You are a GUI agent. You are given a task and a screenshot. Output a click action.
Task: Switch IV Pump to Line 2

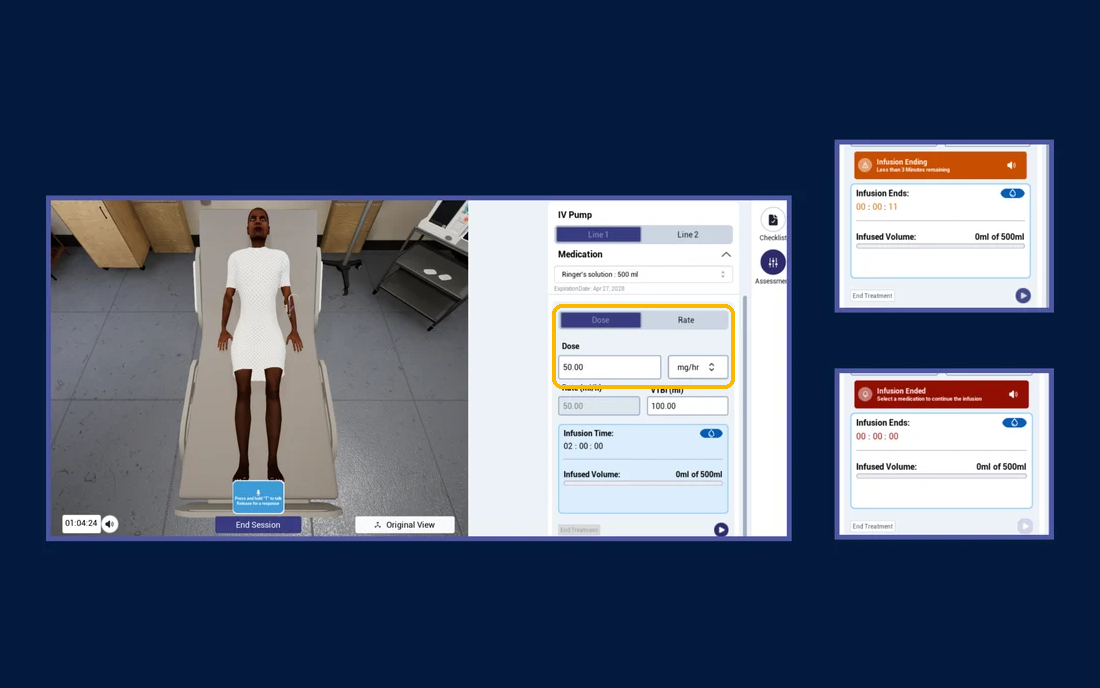(688, 234)
